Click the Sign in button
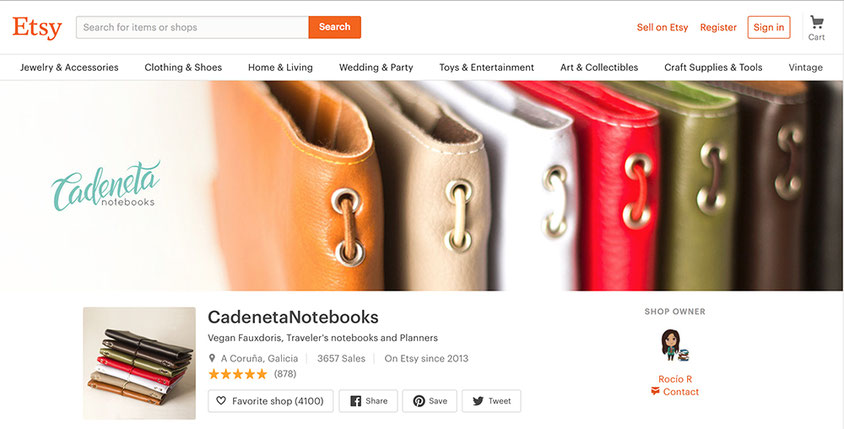Screen dimensions: 844x429 [769, 27]
